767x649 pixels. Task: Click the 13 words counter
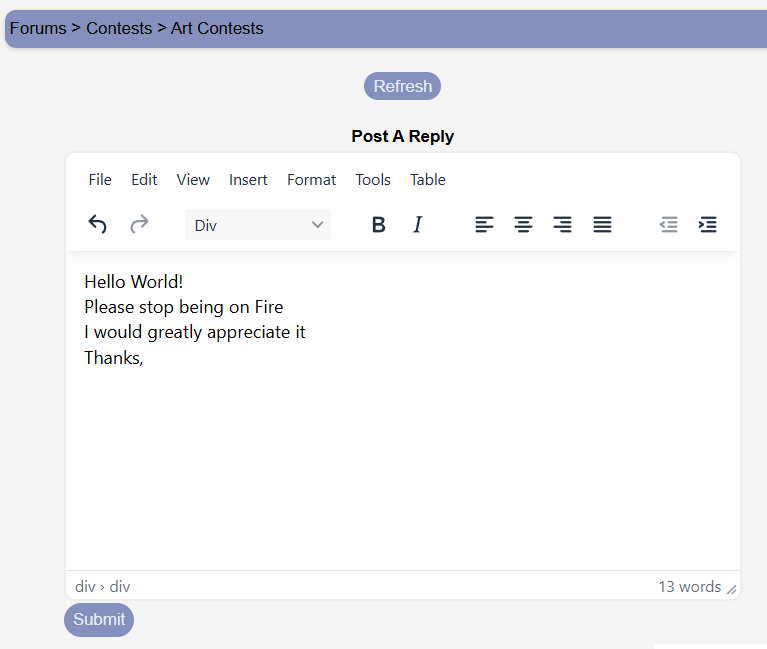689,586
